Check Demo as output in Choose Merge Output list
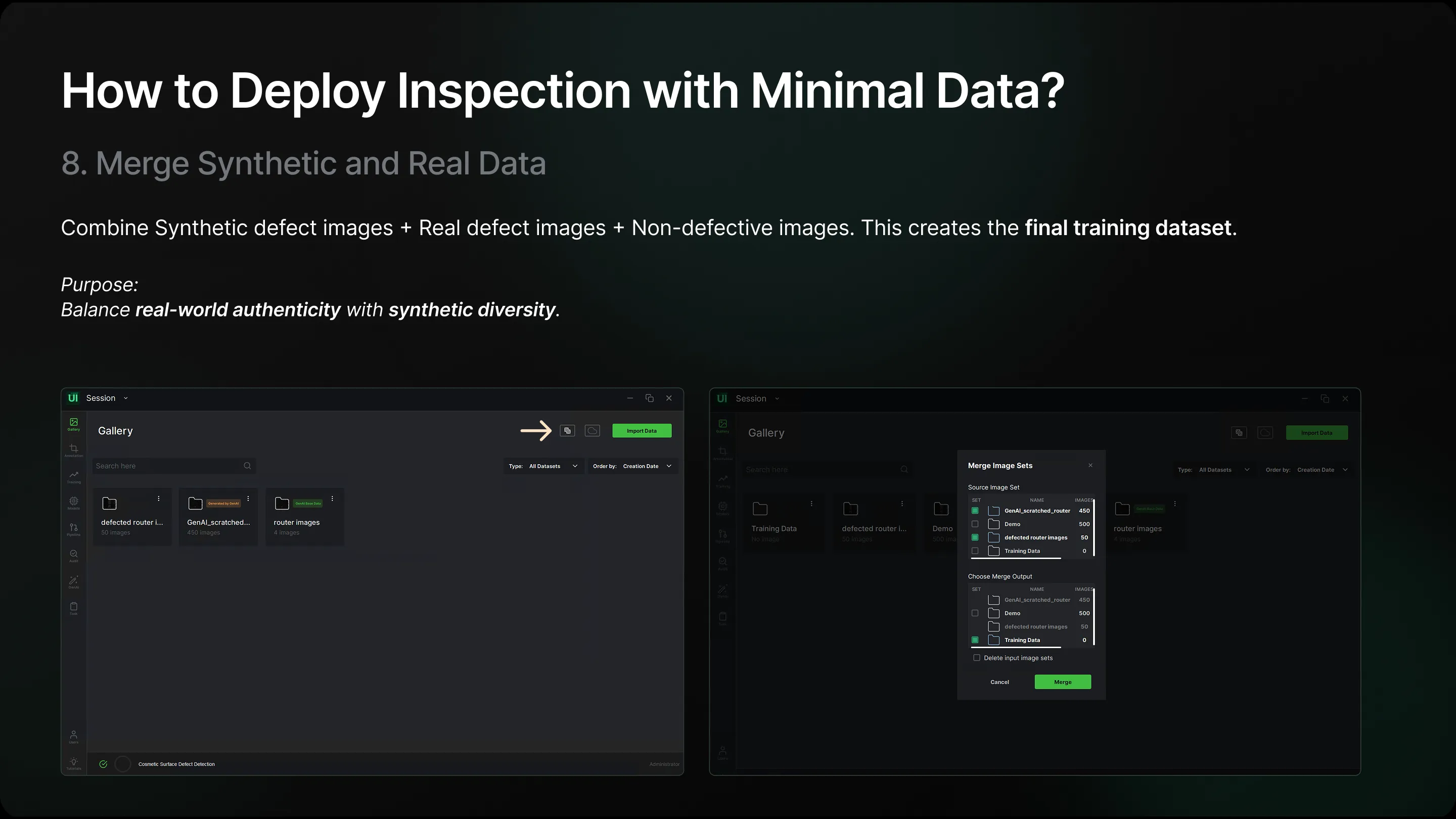 (x=975, y=613)
